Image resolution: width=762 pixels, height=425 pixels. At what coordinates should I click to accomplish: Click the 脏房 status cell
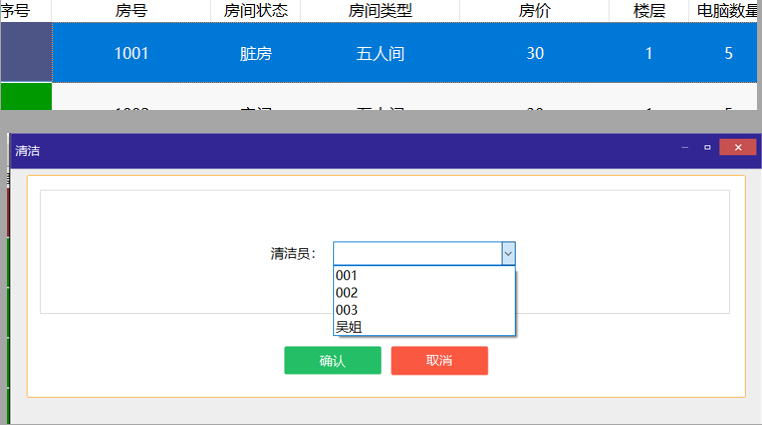click(x=255, y=53)
